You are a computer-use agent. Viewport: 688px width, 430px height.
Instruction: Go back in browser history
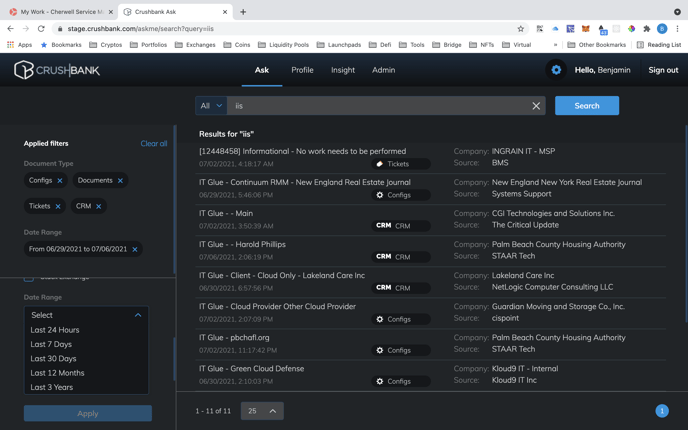tap(11, 29)
